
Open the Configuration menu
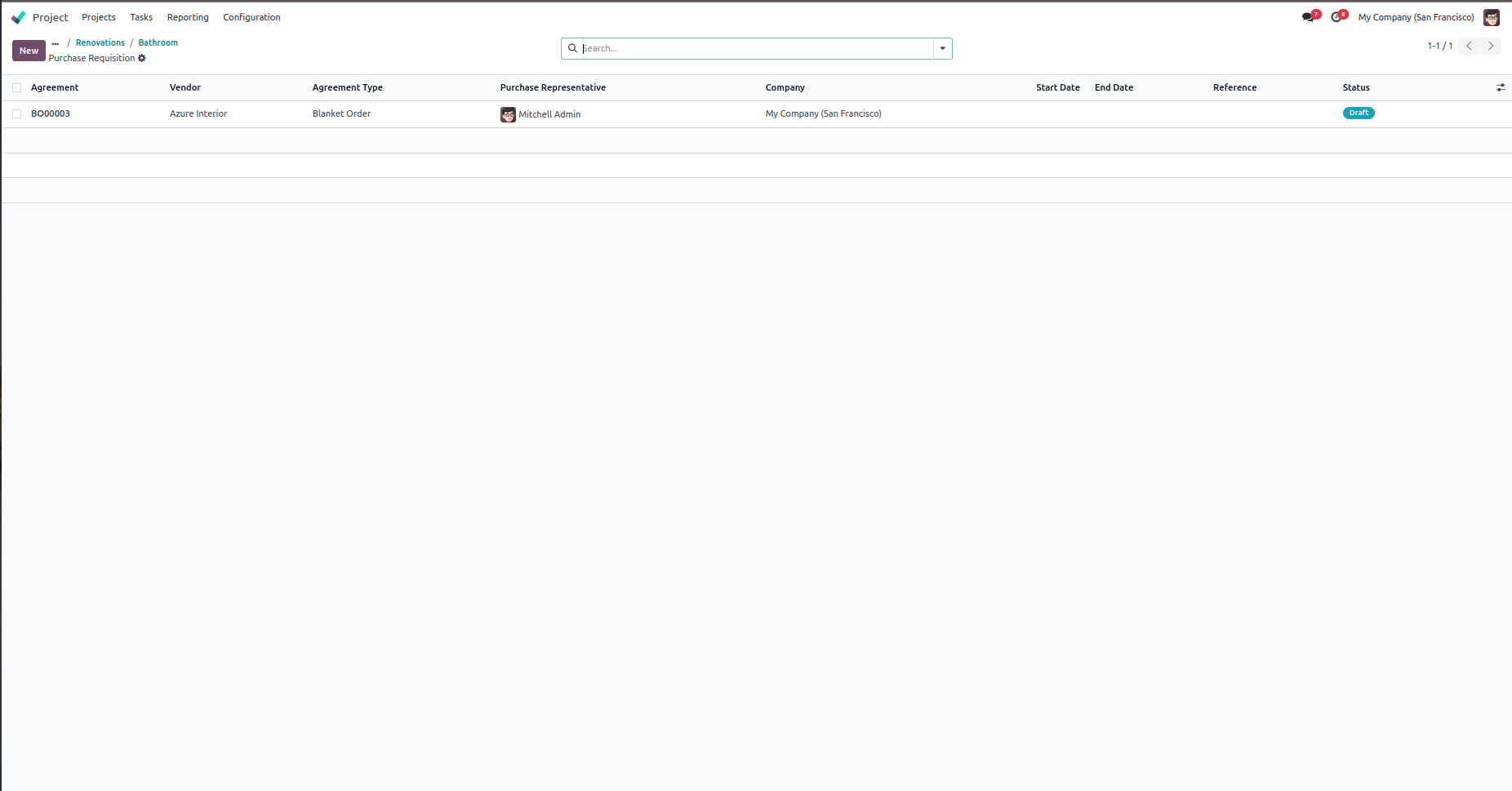pyautogui.click(x=251, y=17)
